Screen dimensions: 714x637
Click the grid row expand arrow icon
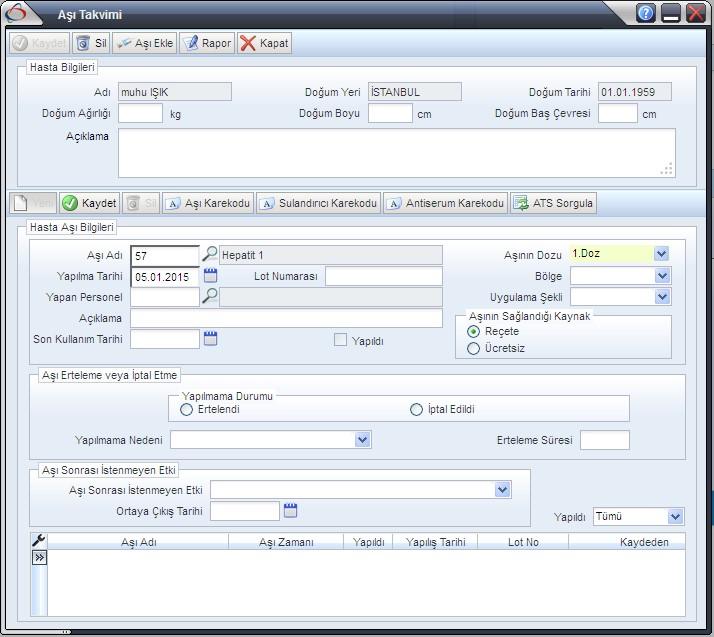click(39, 557)
